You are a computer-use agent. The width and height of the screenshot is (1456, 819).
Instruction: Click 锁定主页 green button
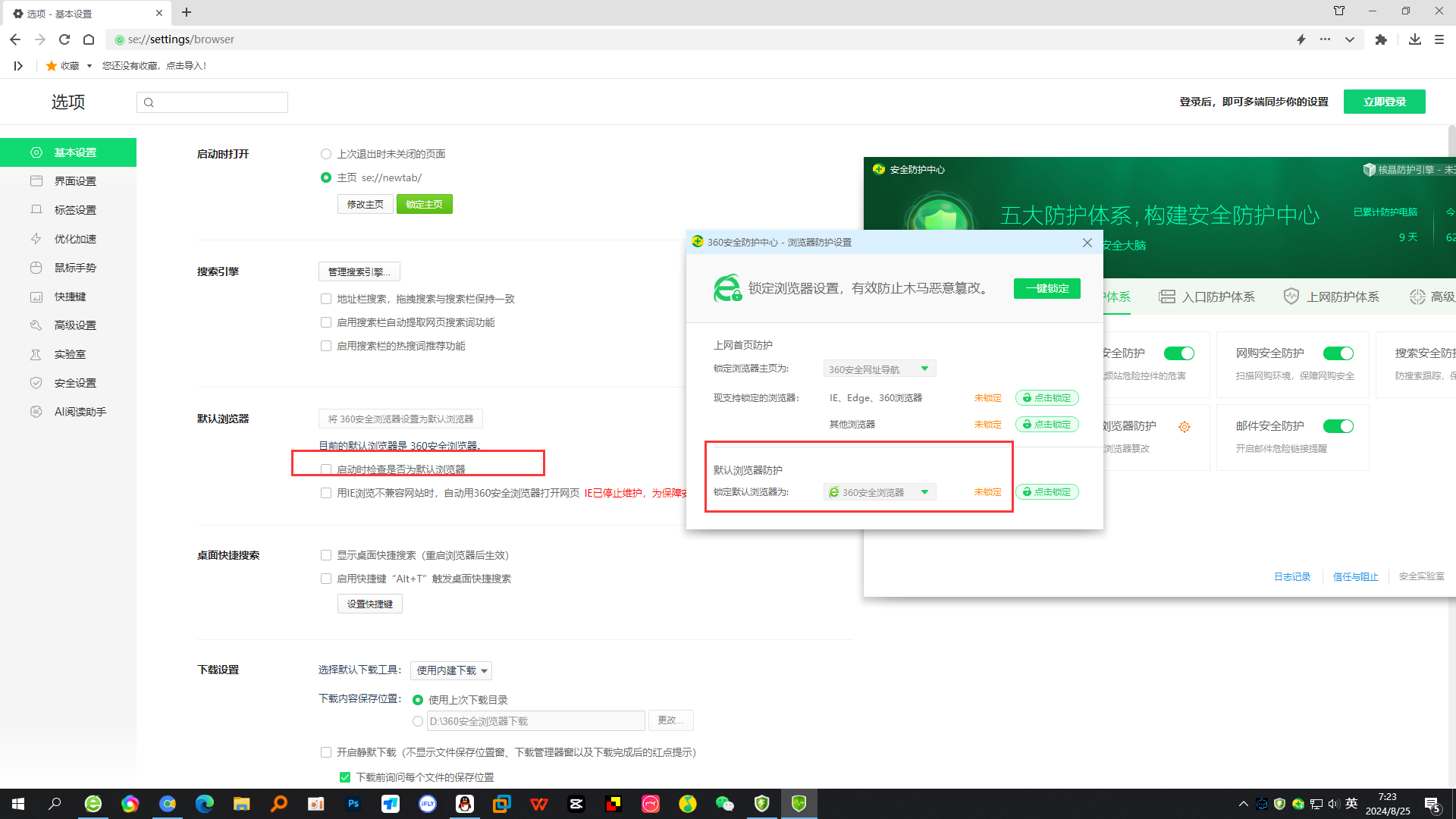point(425,204)
